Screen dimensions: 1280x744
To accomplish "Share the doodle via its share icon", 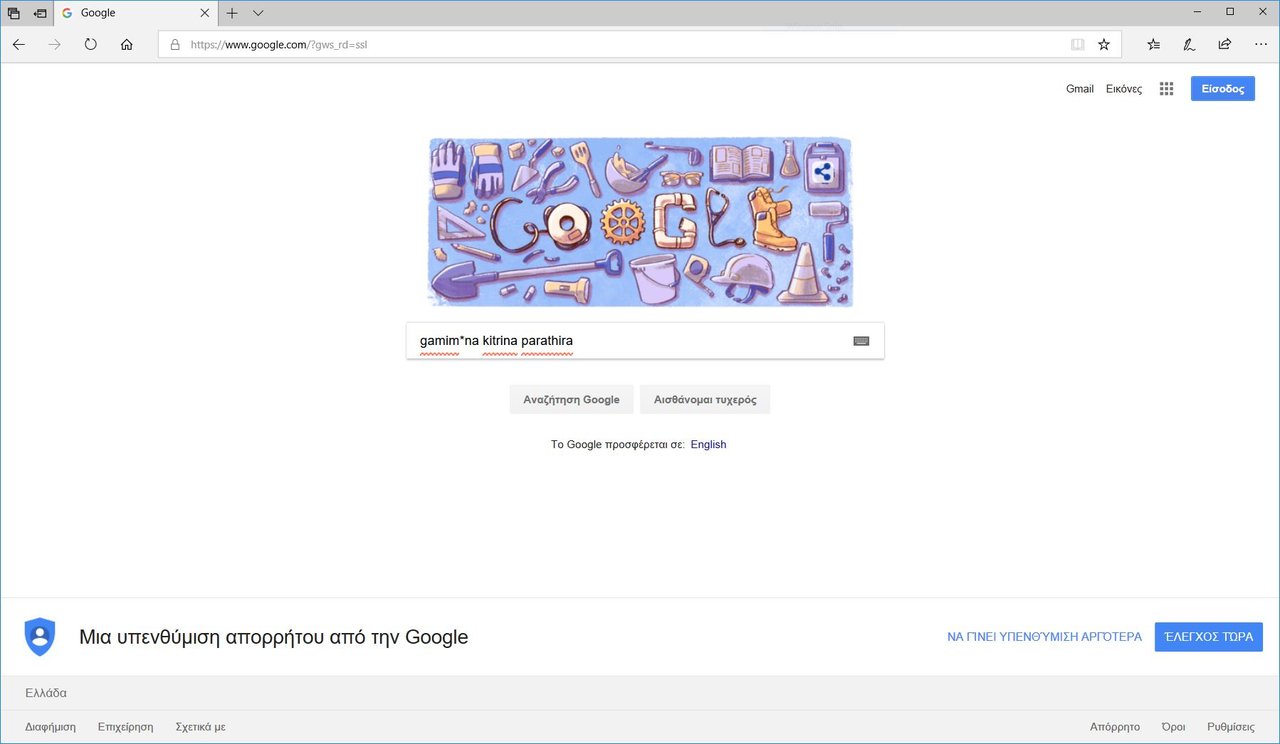I will tap(822, 172).
